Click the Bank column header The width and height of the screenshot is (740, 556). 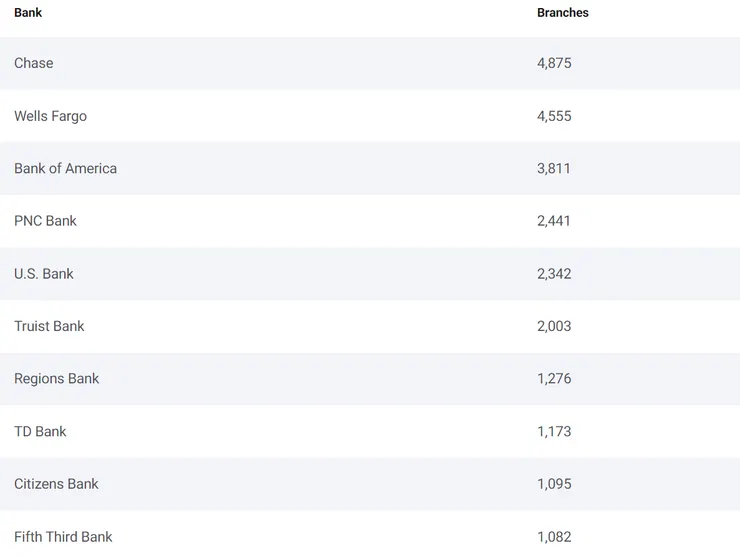coord(28,13)
